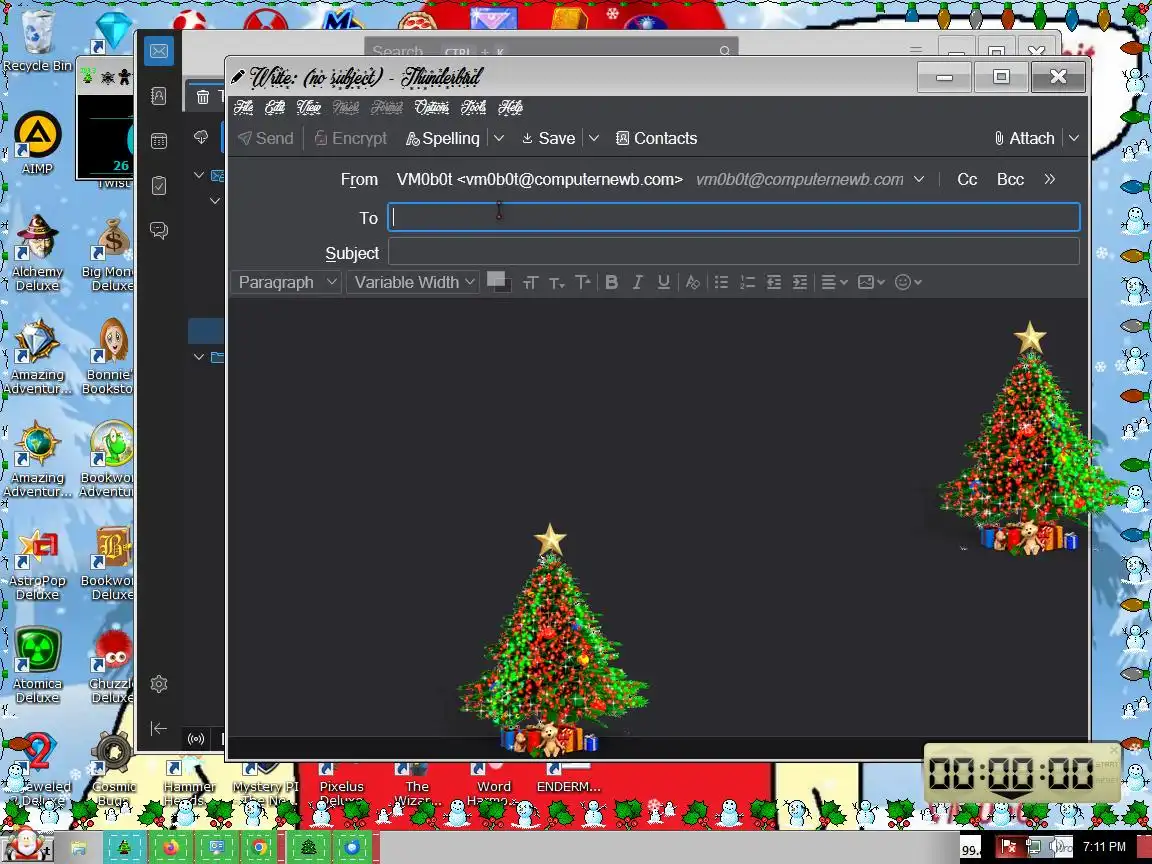Image resolution: width=1152 pixels, height=864 pixels.
Task: Open Address Book in Thunderbird sidebar
Action: click(159, 96)
